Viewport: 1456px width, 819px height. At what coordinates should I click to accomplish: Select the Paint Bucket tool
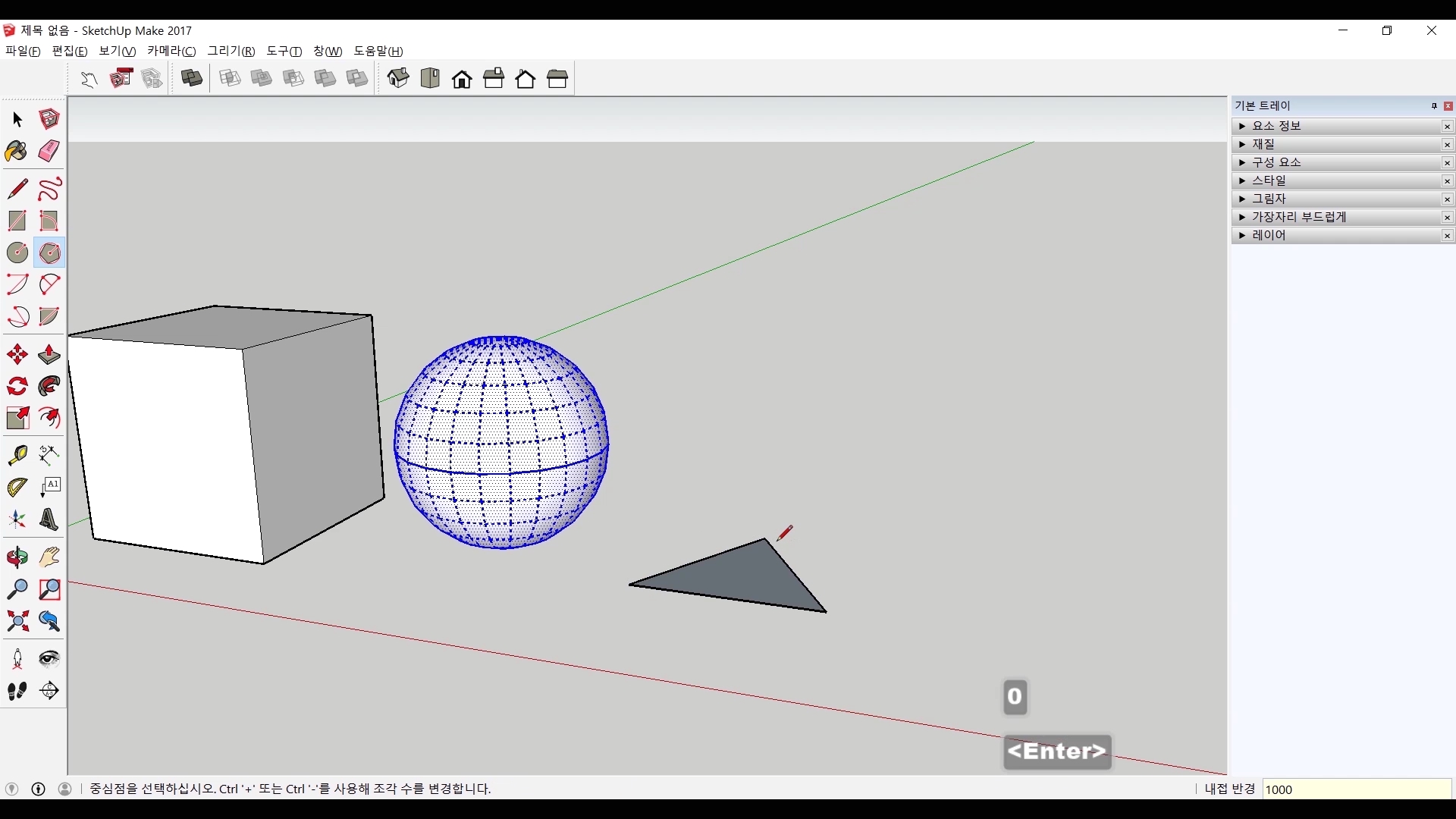pos(17,152)
